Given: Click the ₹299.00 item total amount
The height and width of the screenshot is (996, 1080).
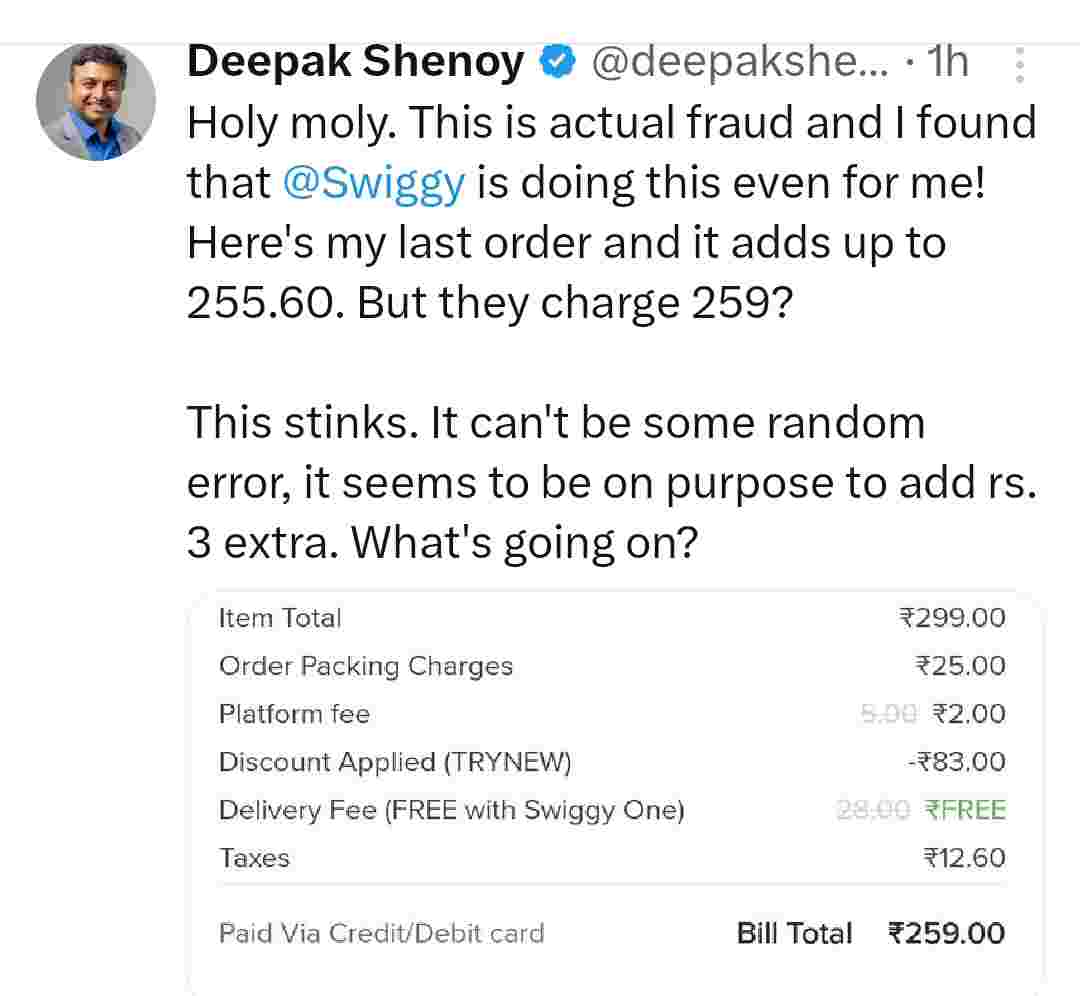Looking at the screenshot, I should coord(952,618).
